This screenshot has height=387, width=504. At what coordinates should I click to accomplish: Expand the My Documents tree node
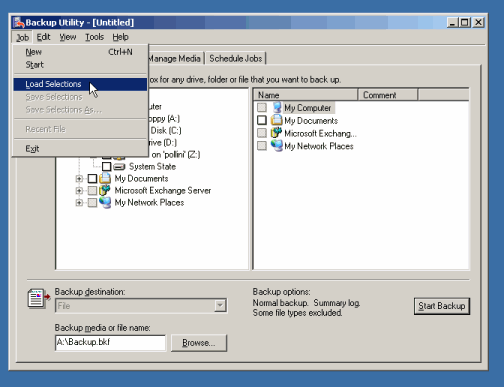tap(79, 179)
